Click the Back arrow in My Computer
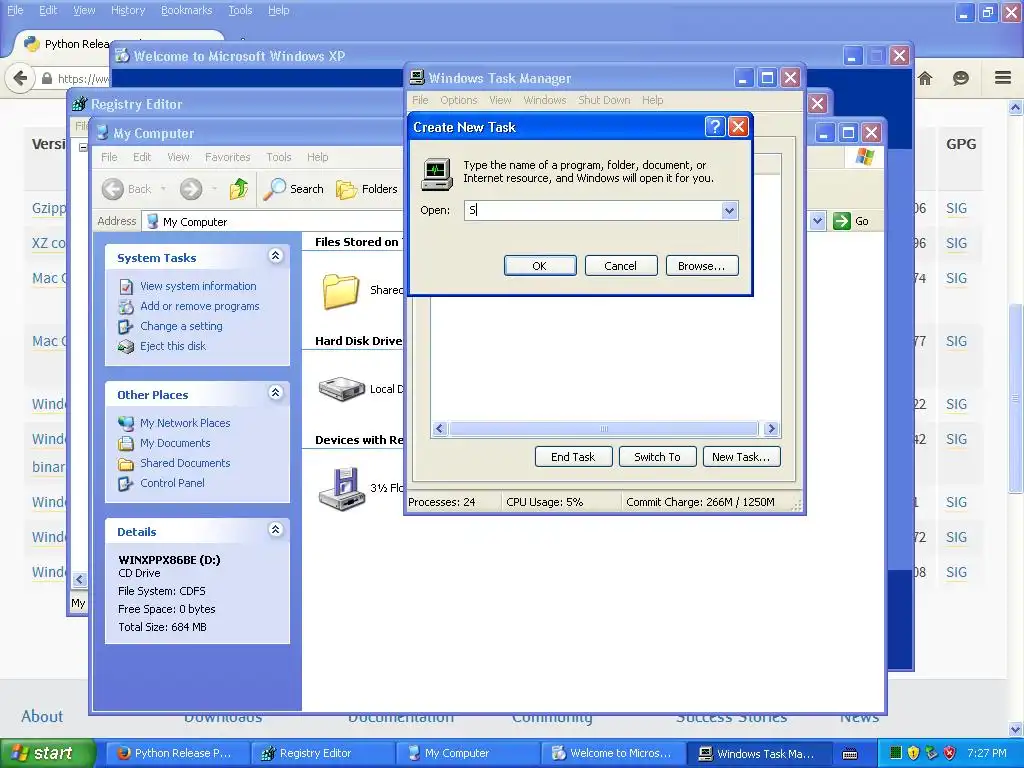 (112, 189)
